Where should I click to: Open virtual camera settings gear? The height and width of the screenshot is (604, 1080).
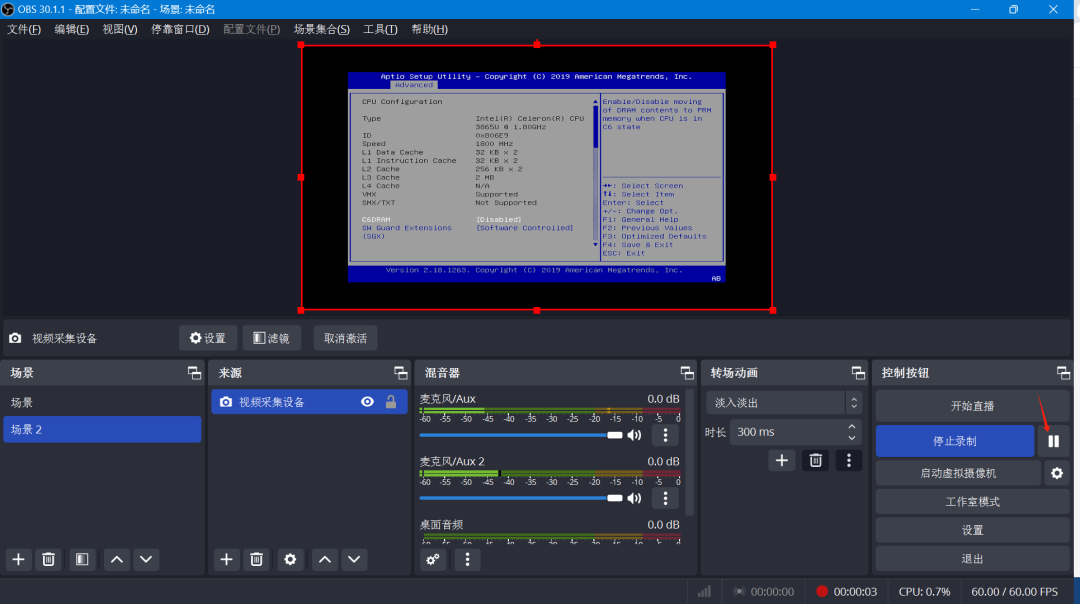pyautogui.click(x=1057, y=473)
